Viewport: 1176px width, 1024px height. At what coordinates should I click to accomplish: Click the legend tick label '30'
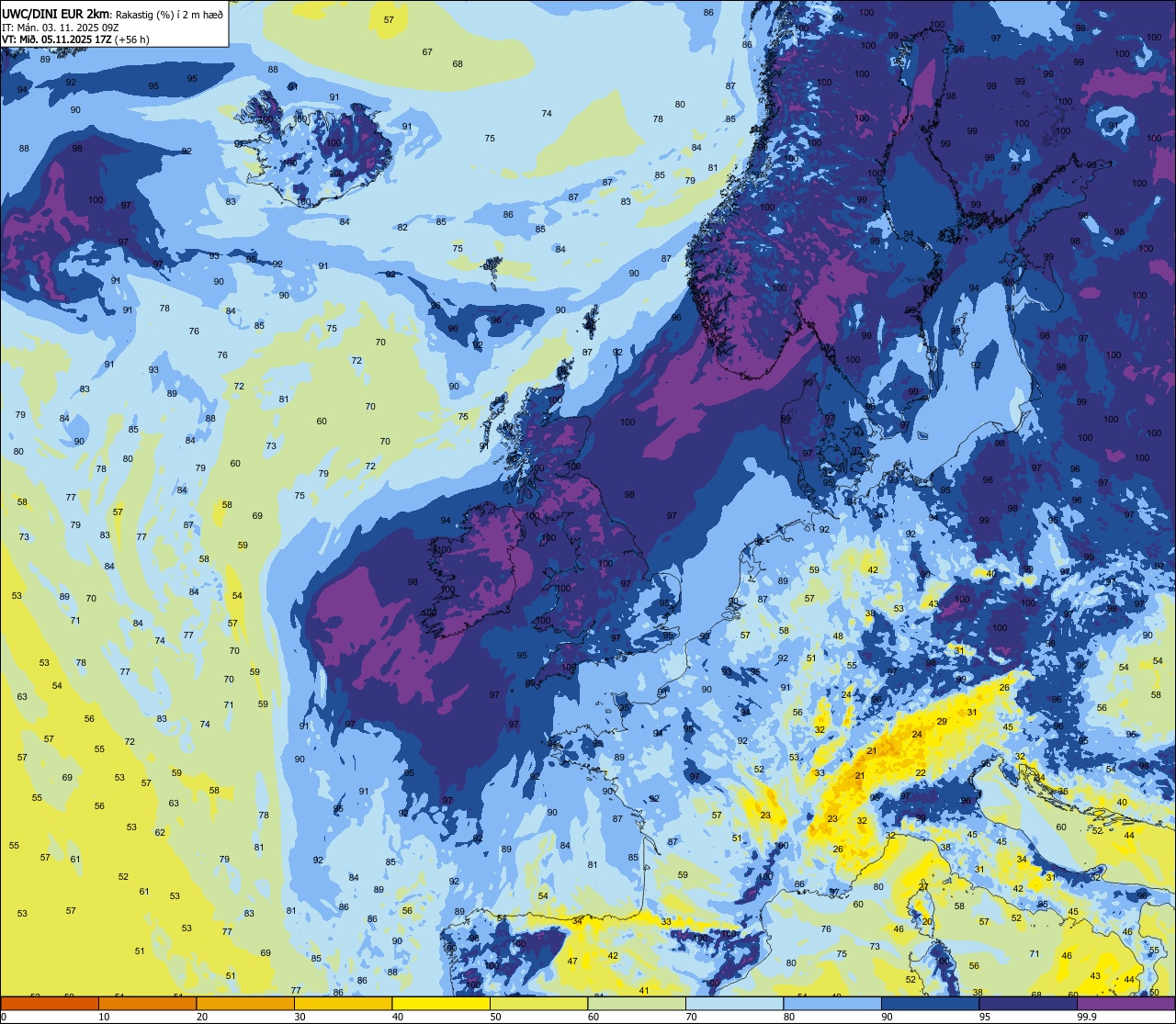(300, 1017)
